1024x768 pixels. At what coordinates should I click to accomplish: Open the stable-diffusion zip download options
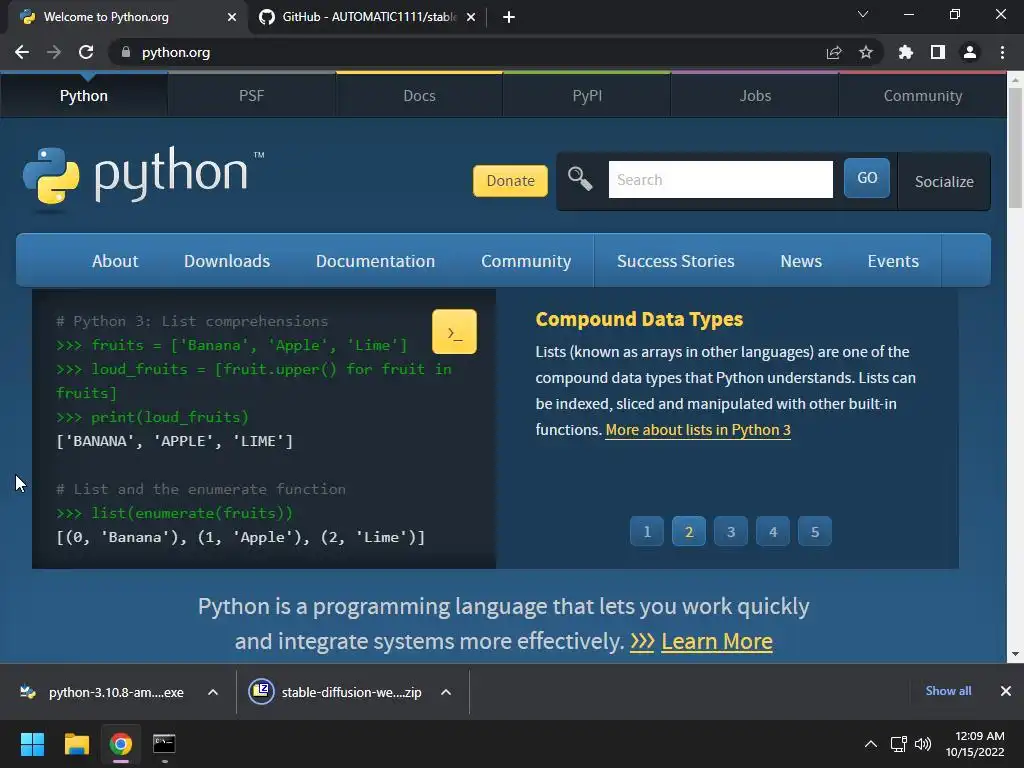tap(446, 692)
